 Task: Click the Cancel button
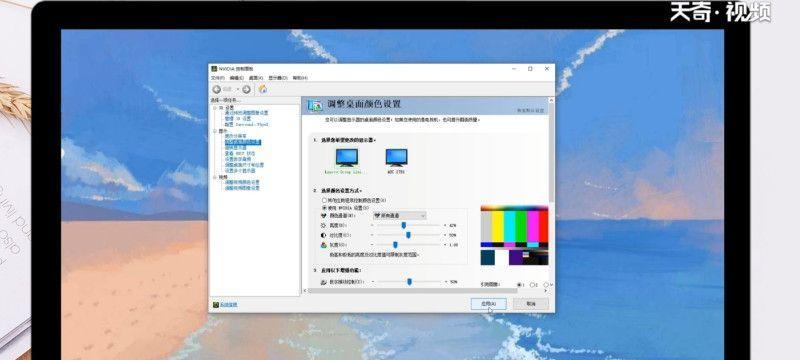[531, 303]
